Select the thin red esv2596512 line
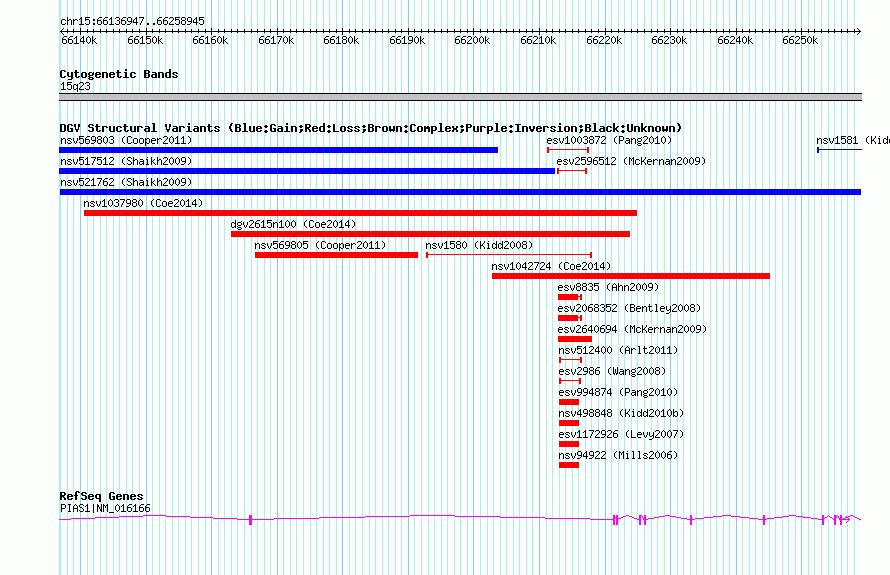 pos(572,171)
